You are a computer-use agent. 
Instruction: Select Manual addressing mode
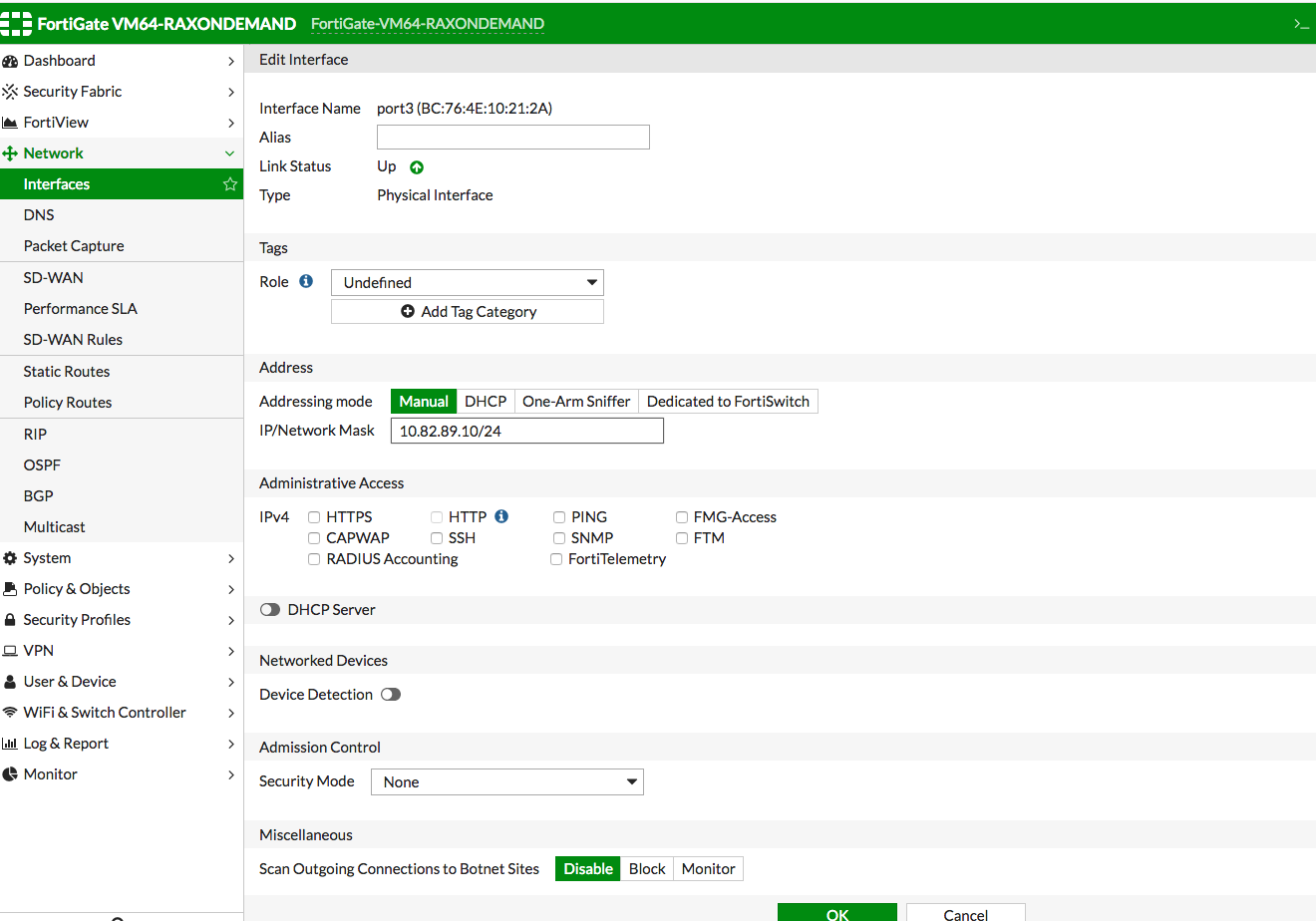pyautogui.click(x=424, y=402)
